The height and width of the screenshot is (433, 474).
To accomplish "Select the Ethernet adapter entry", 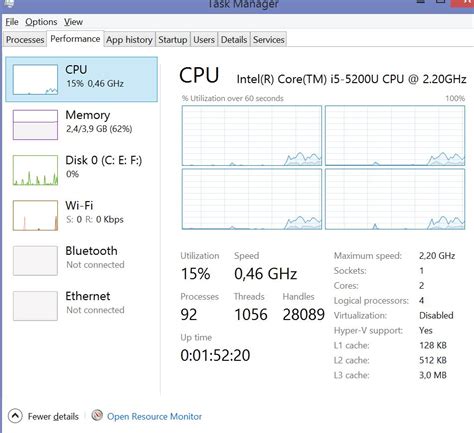I will [82, 306].
